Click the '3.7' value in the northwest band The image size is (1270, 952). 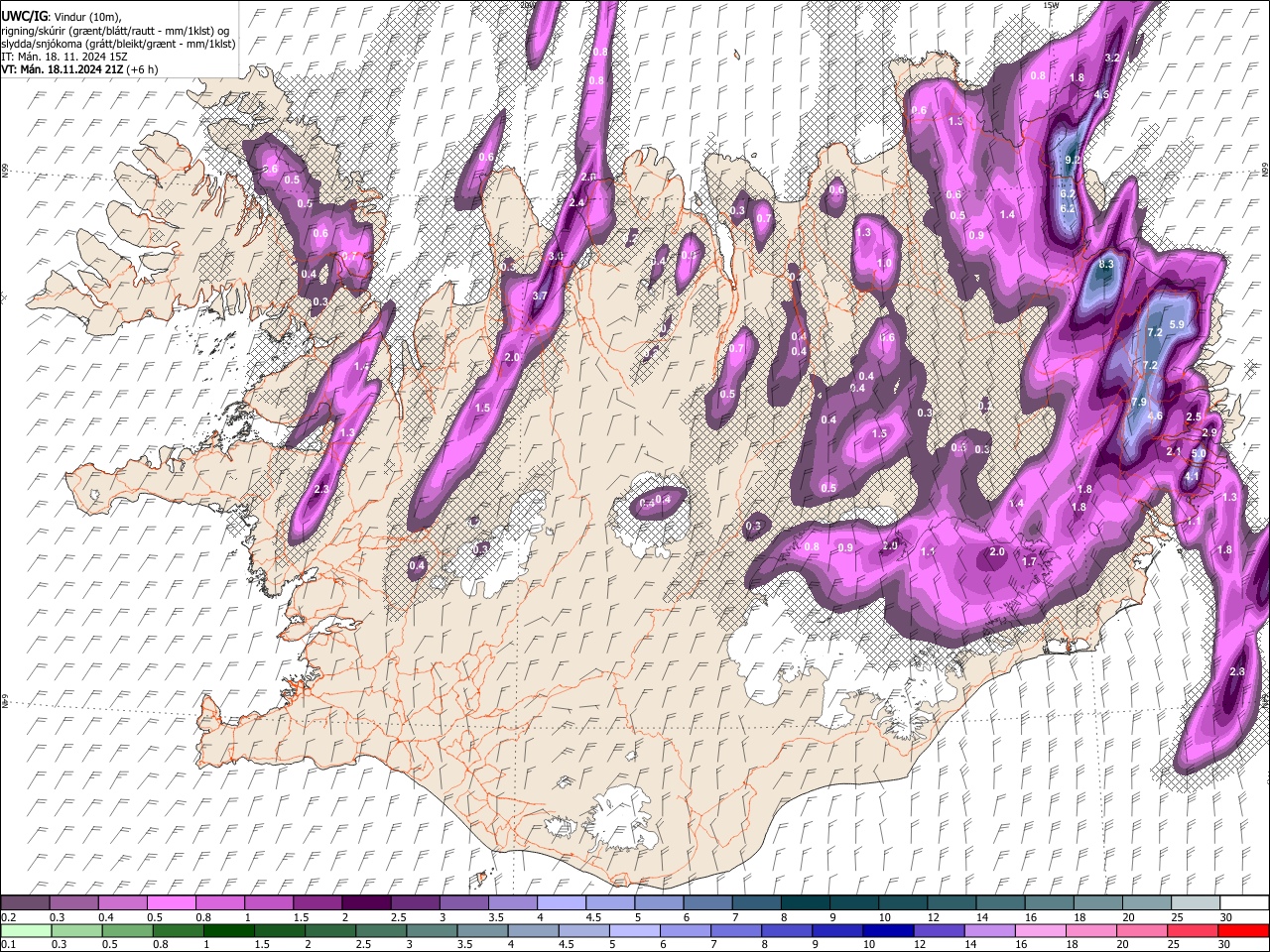[540, 297]
